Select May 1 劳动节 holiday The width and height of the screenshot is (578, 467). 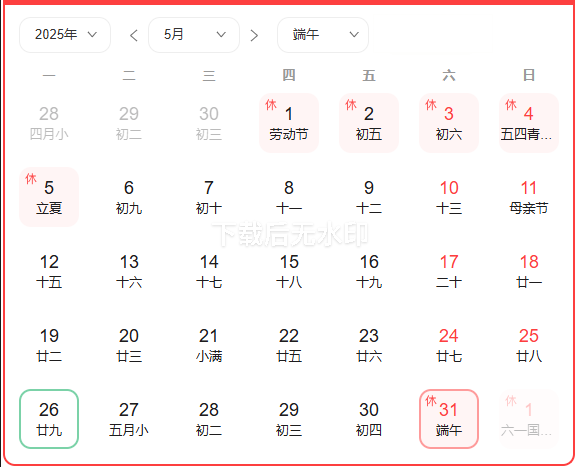pos(289,123)
